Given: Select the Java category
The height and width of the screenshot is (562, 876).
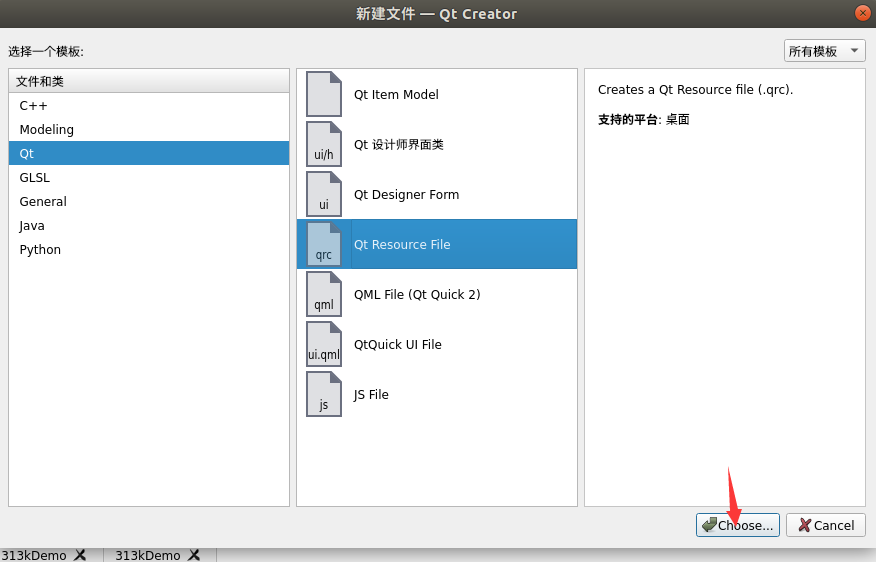Looking at the screenshot, I should tap(149, 226).
